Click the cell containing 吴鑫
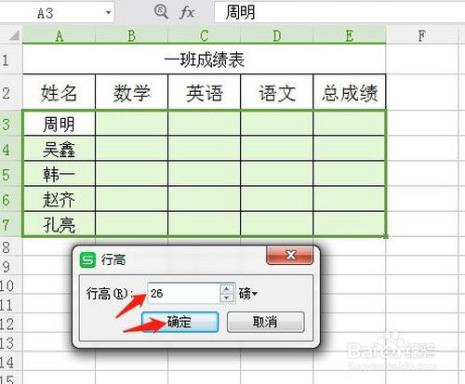The height and width of the screenshot is (384, 465). click(59, 149)
